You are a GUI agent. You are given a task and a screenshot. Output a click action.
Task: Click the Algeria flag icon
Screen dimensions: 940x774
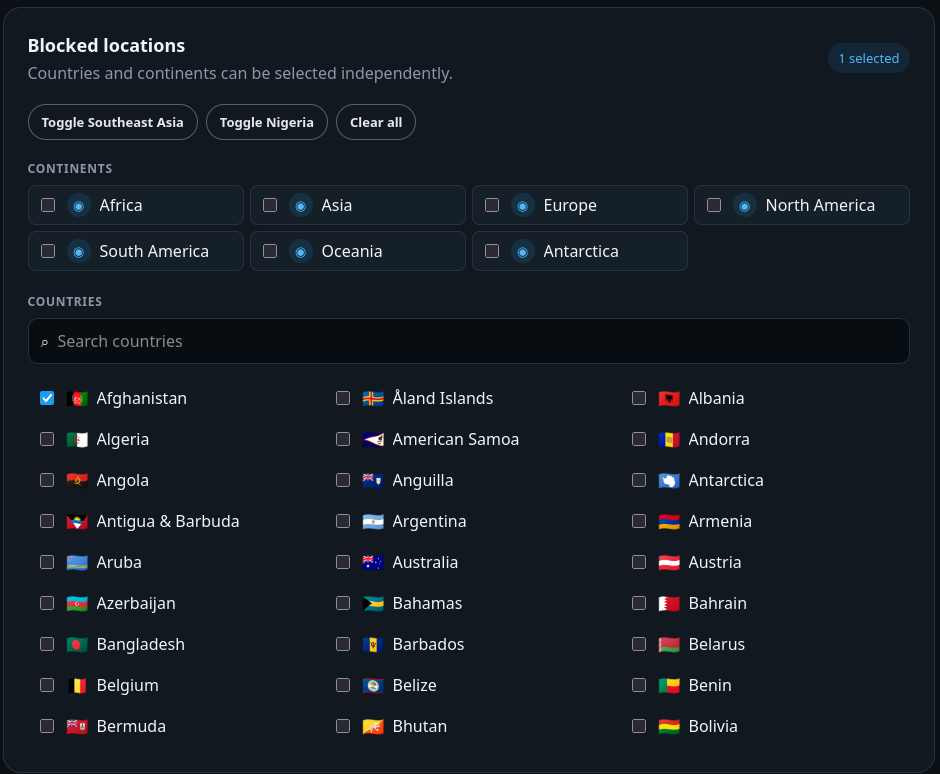click(77, 439)
